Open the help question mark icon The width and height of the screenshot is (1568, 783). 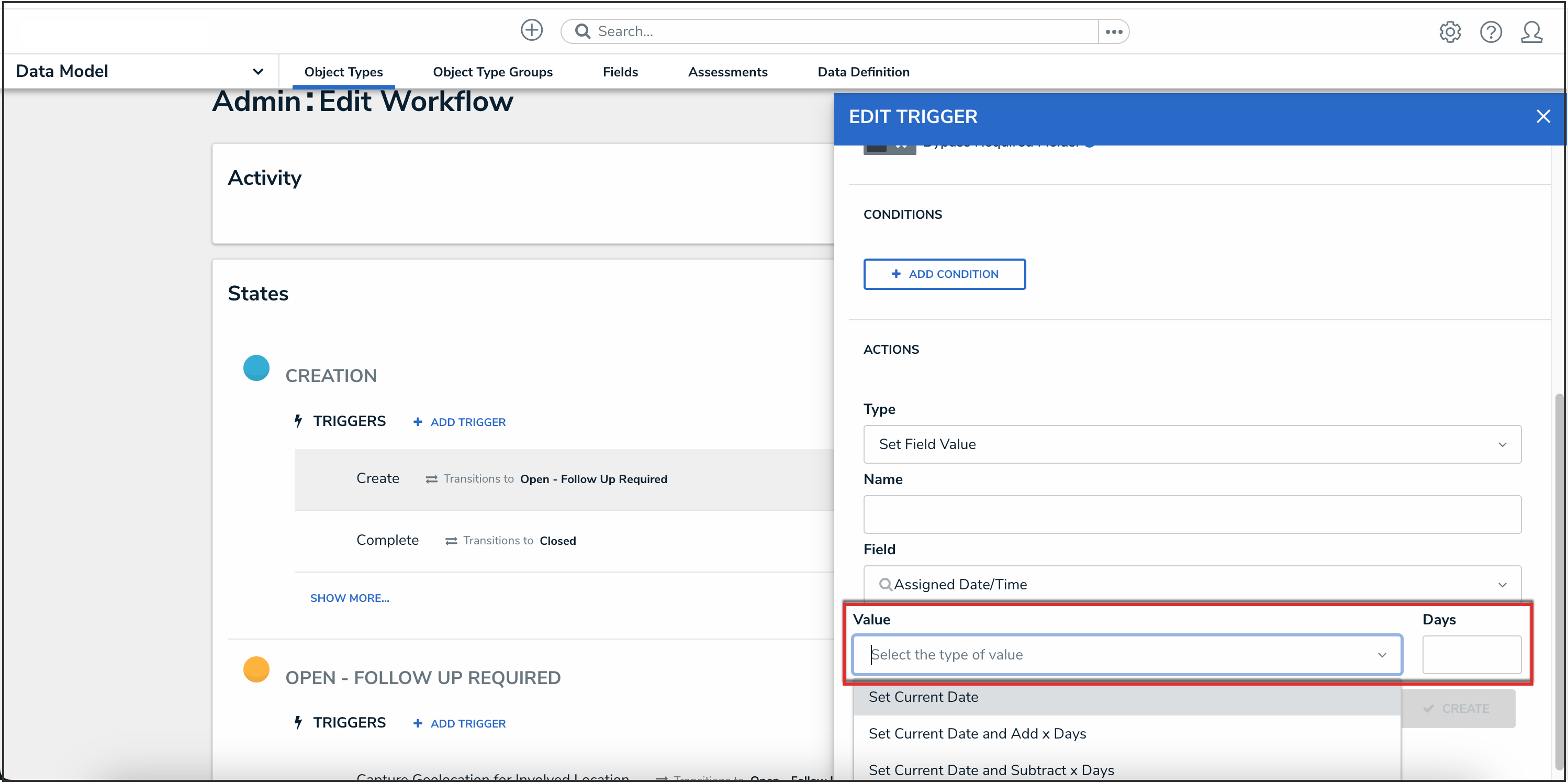pos(1490,31)
